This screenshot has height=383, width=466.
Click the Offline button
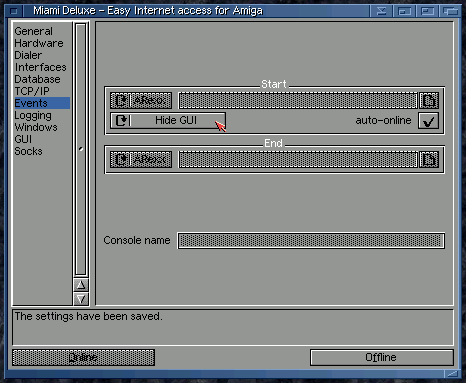point(382,357)
